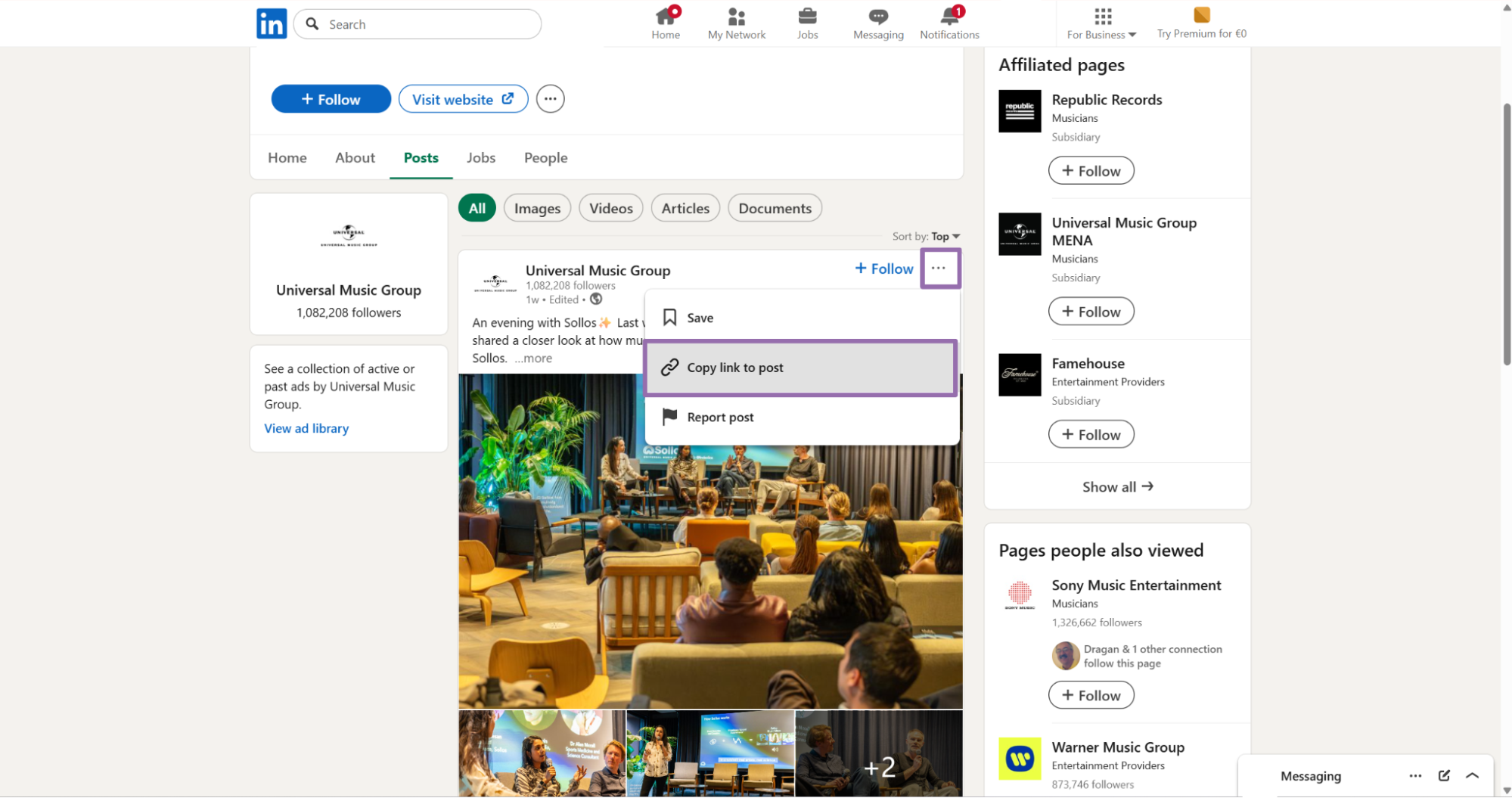Open Universal Music Group MENA page
The width and height of the screenshot is (1512, 798).
point(1124,231)
